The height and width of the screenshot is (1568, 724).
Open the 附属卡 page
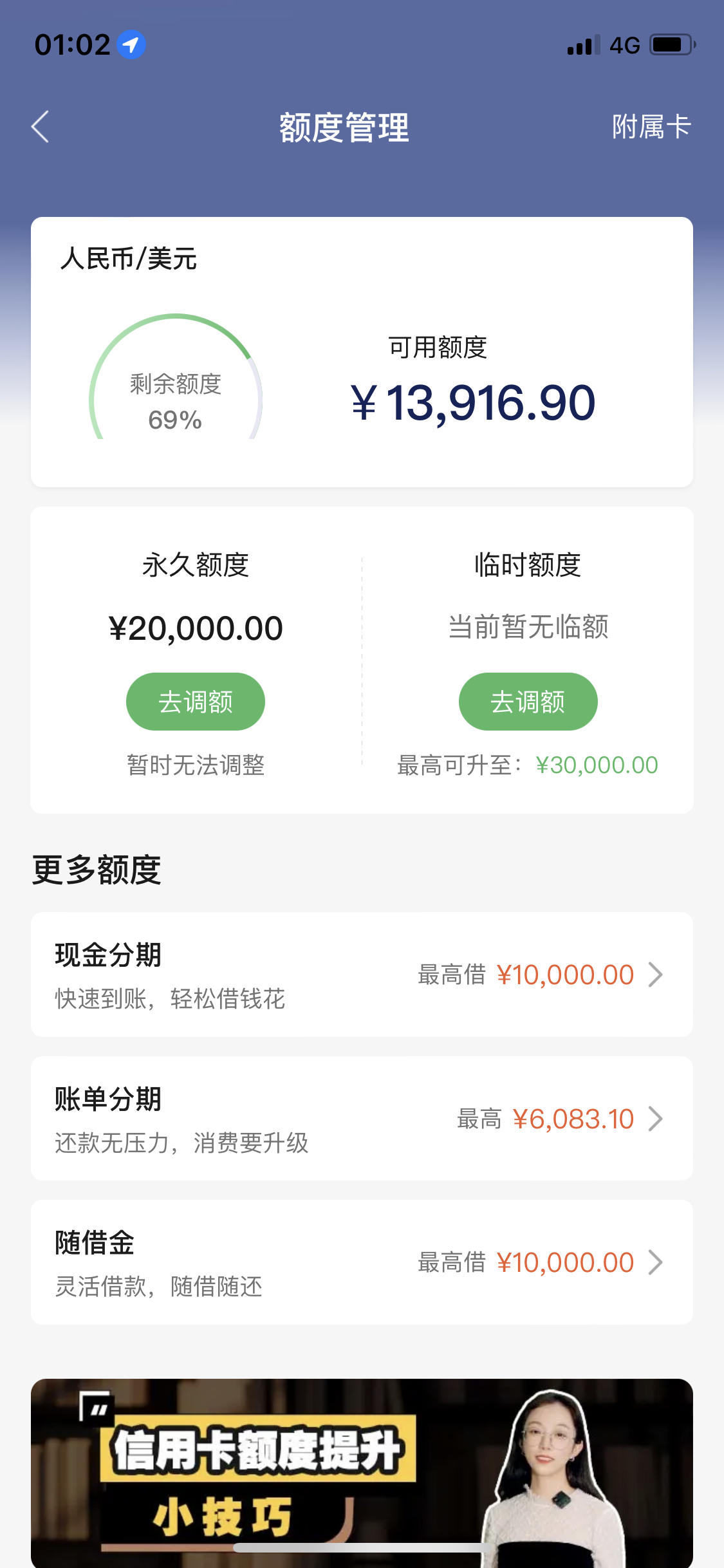pos(651,127)
